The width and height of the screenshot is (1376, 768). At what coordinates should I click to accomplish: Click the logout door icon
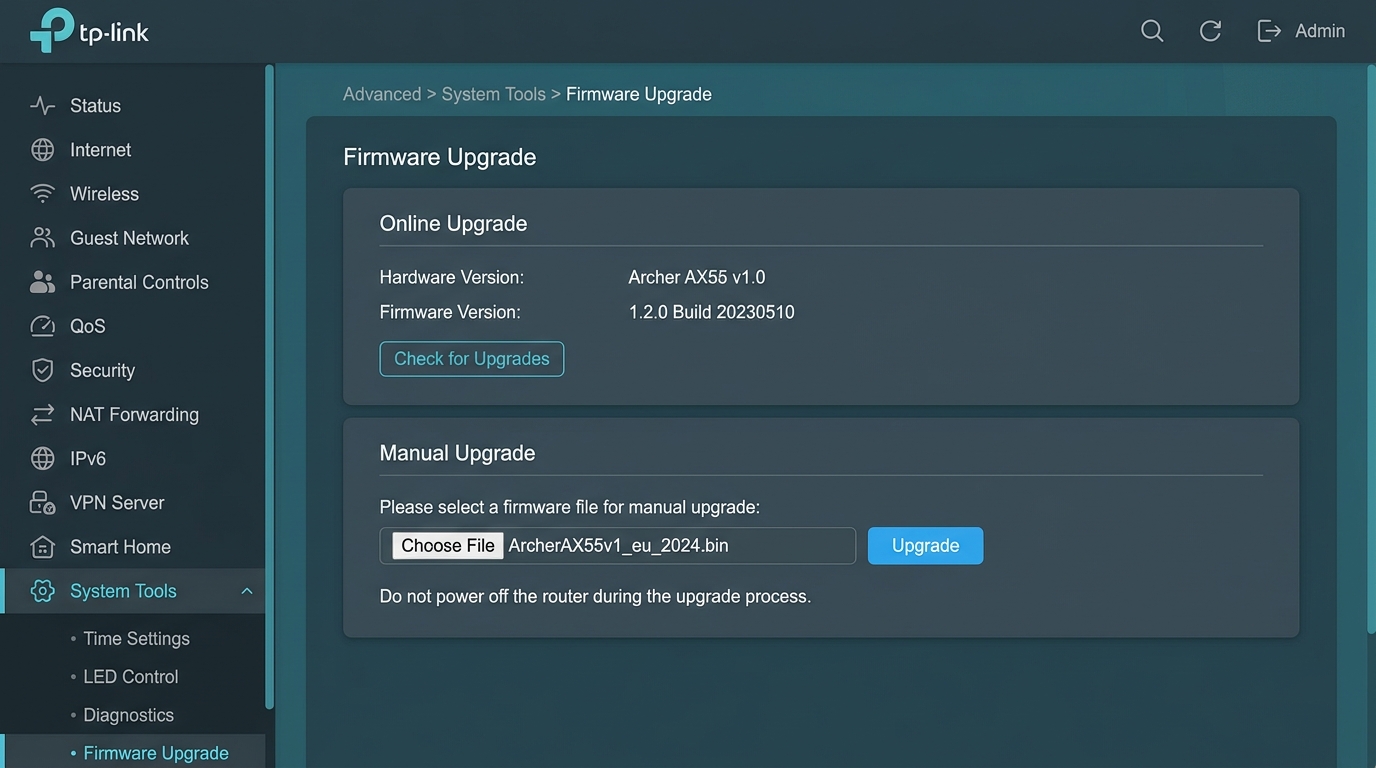tap(1269, 31)
